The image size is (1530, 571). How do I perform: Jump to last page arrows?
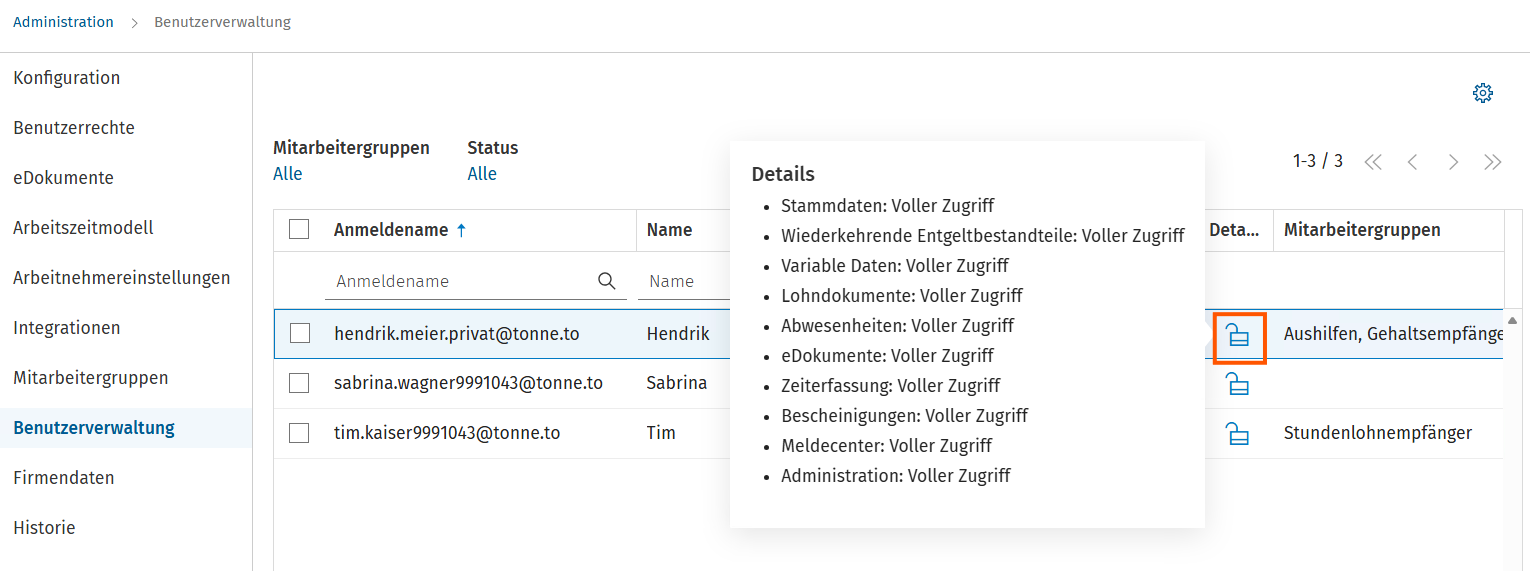point(1493,162)
